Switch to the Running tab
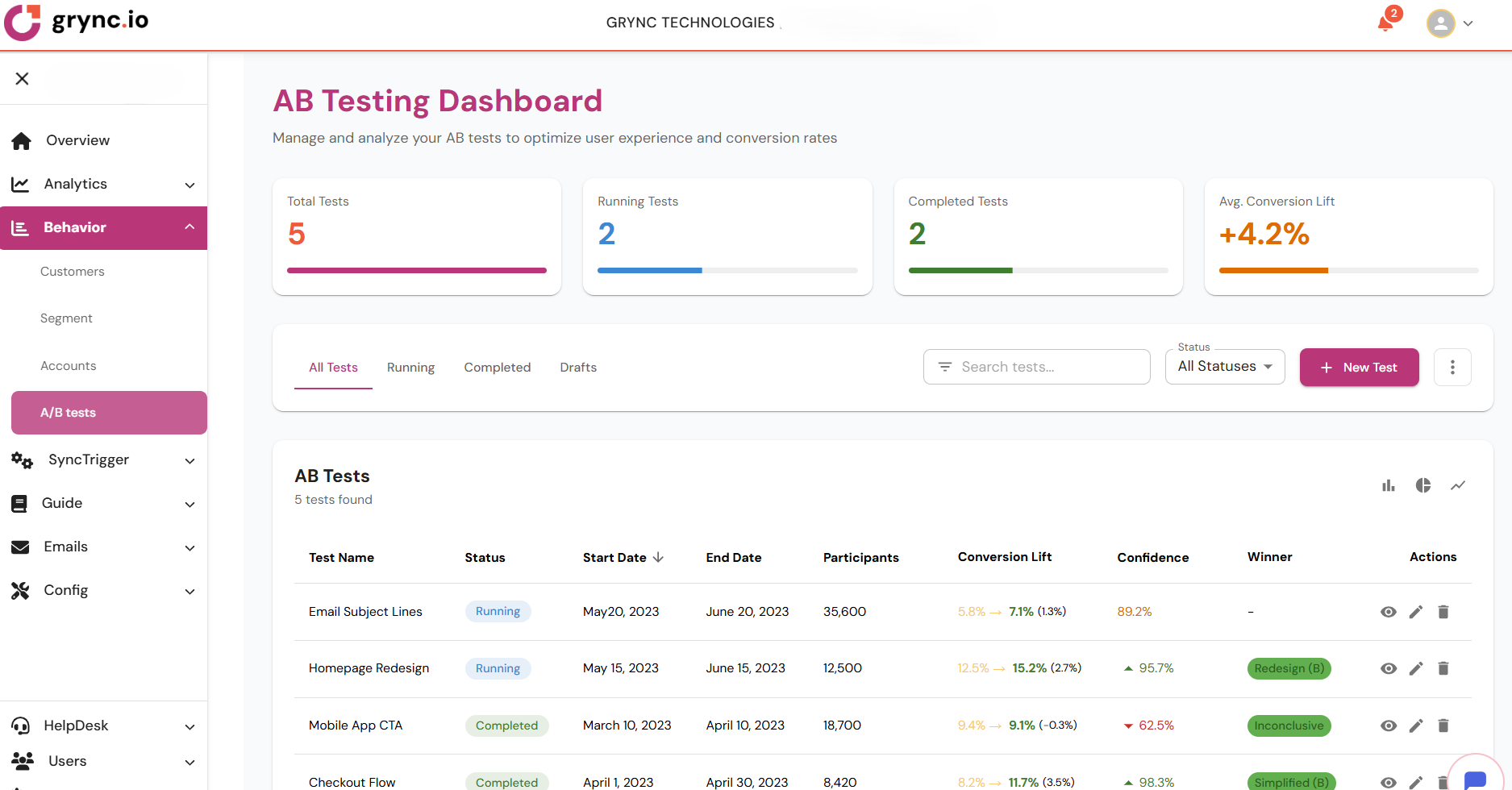The image size is (1512, 790). [x=410, y=368]
